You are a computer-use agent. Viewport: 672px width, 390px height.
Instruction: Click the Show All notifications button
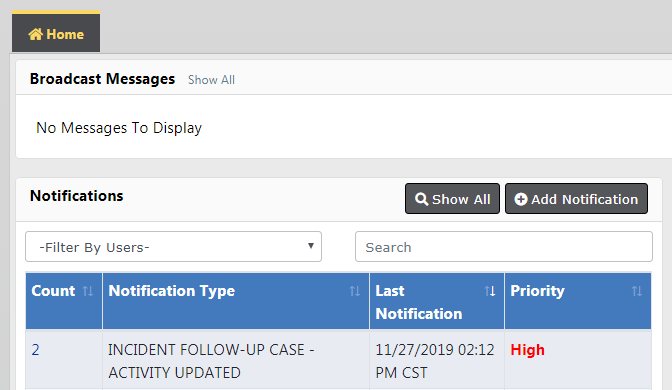click(452, 198)
